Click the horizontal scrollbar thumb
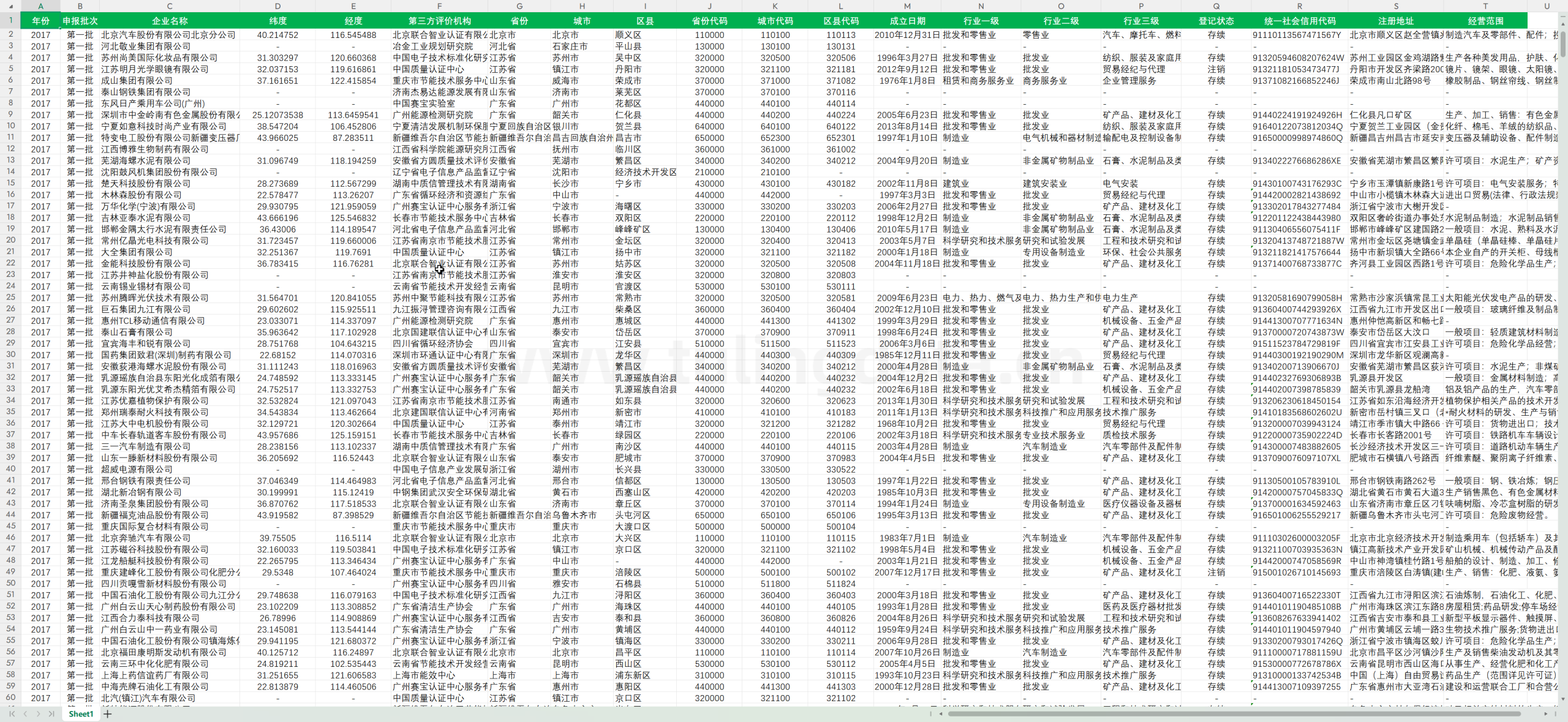Image resolution: width=1568 pixels, height=722 pixels. 1234,713
